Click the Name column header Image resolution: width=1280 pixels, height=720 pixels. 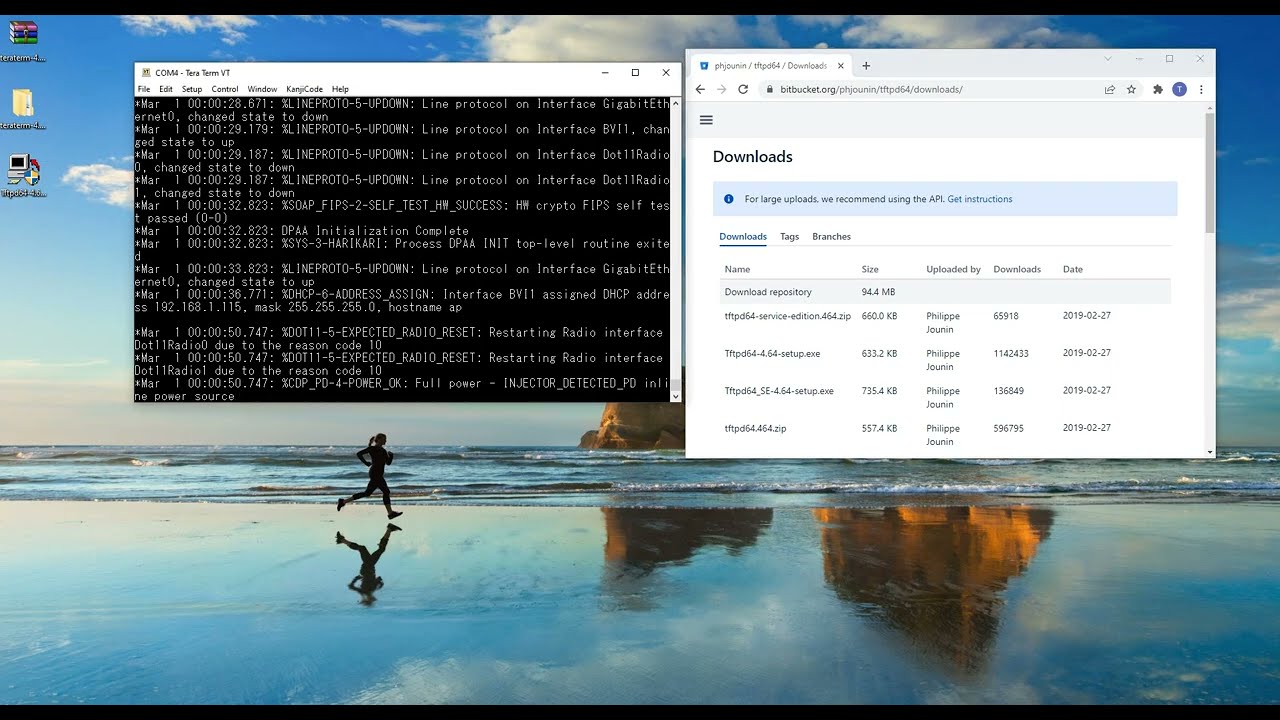pyautogui.click(x=737, y=269)
